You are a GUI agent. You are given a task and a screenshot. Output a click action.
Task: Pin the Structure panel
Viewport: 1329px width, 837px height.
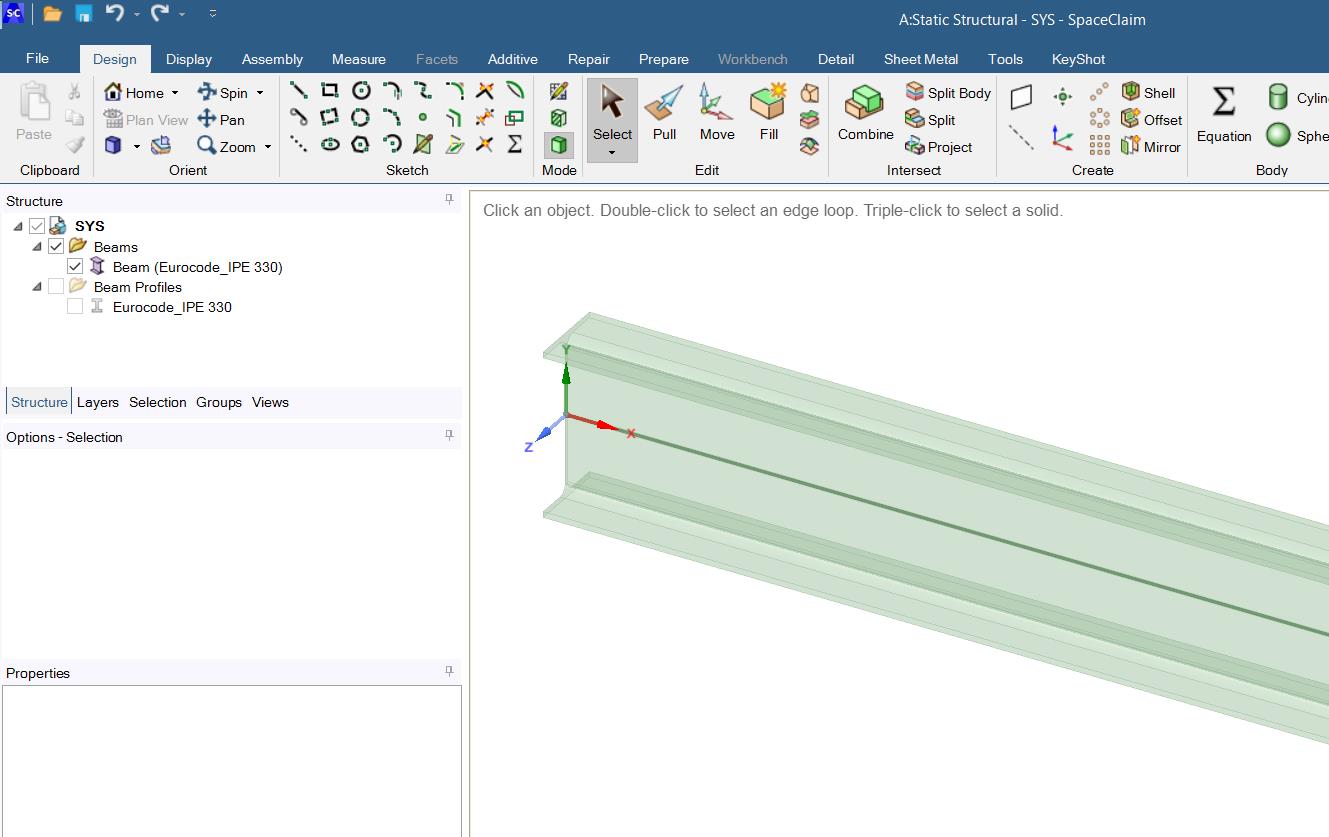coord(449,200)
